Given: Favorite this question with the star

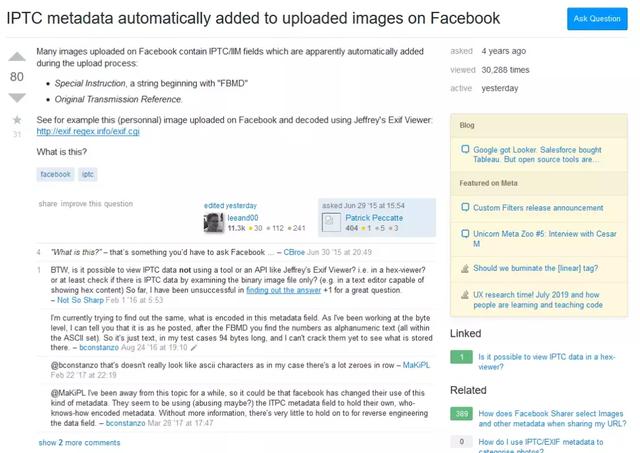Looking at the screenshot, I should (x=17, y=120).
